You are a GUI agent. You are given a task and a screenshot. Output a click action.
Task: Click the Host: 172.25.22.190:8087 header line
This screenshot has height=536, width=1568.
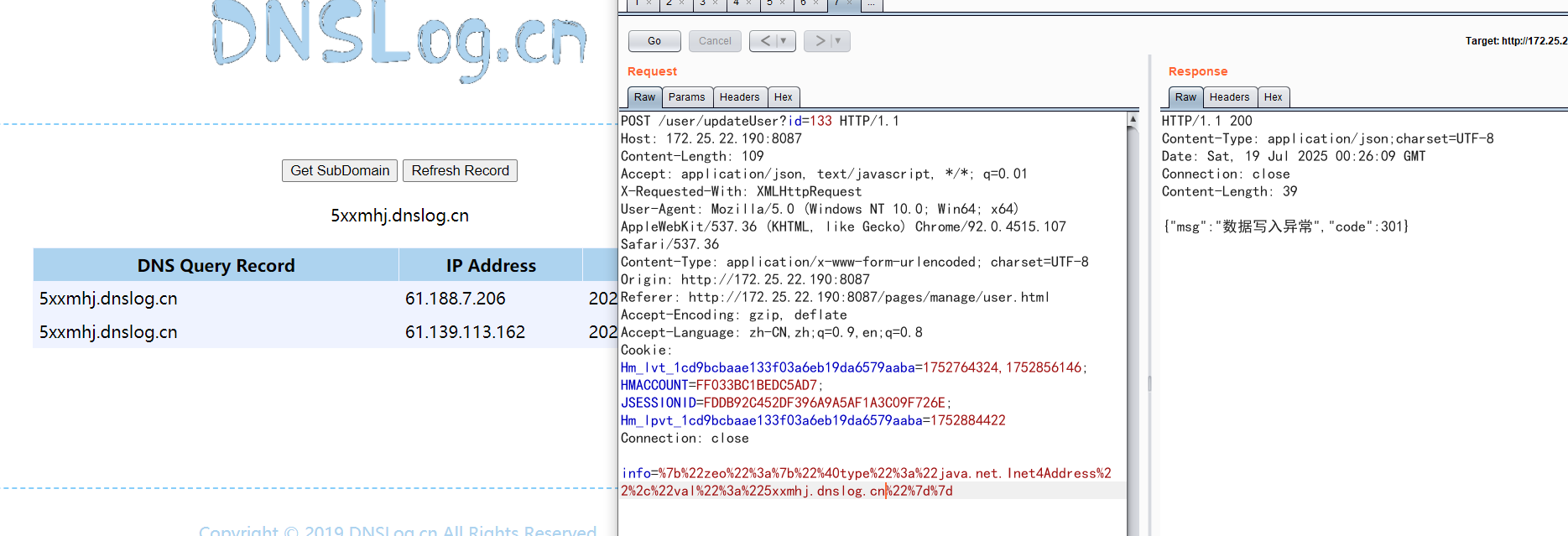coord(711,138)
